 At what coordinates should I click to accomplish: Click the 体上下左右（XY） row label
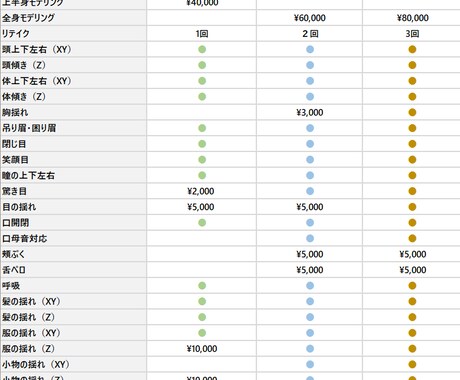tap(37, 81)
